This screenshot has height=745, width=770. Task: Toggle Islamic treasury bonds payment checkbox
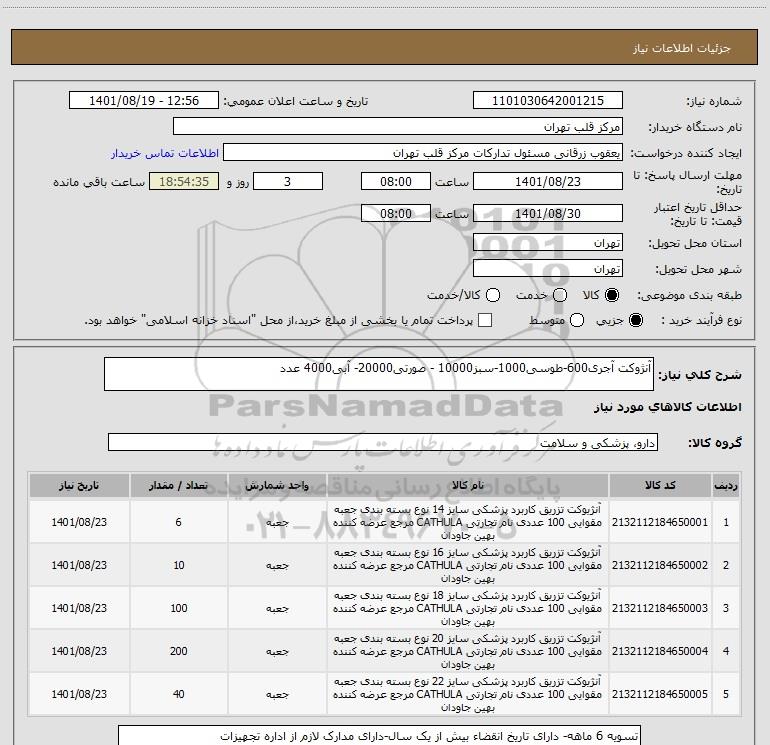click(x=485, y=320)
